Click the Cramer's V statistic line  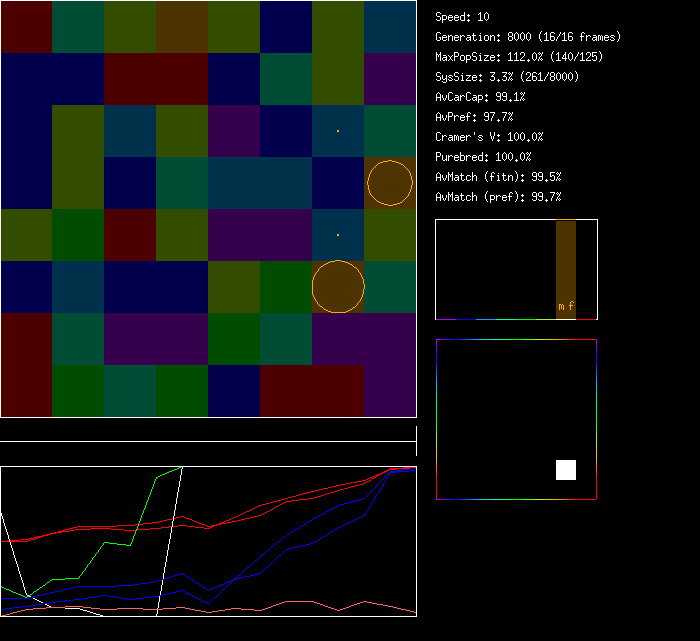pos(489,137)
